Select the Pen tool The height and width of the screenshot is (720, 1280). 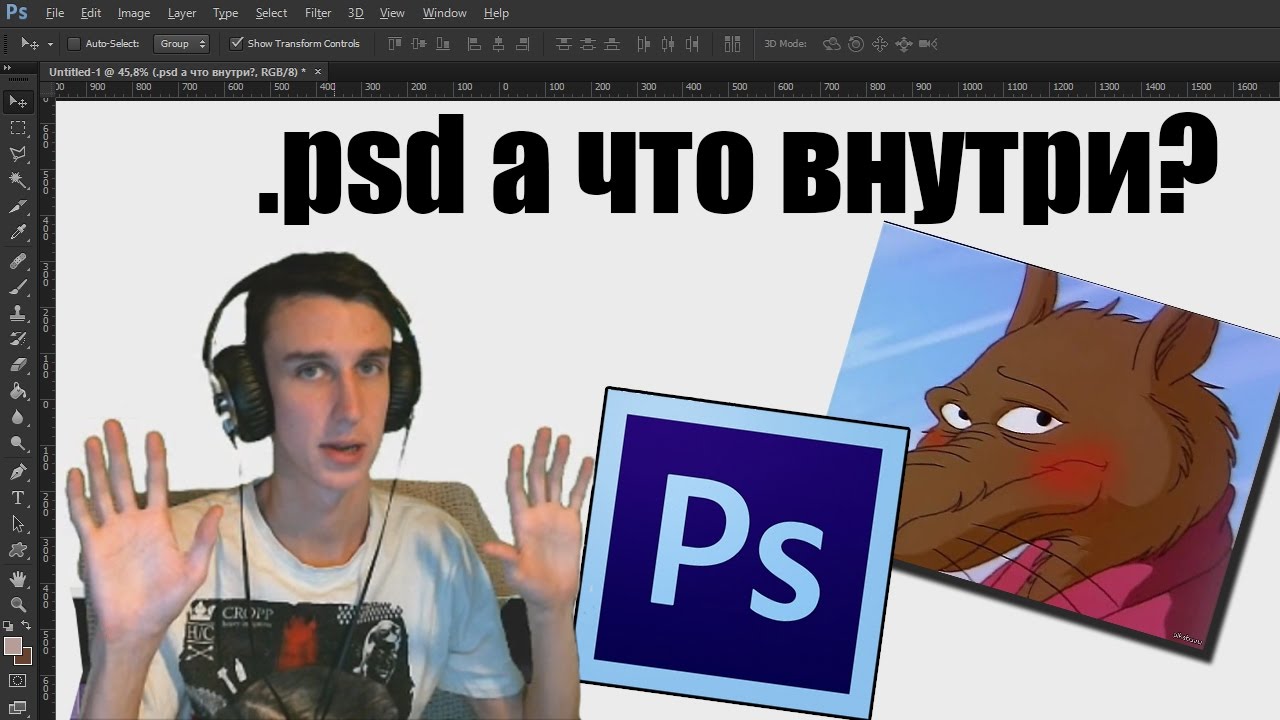18,471
